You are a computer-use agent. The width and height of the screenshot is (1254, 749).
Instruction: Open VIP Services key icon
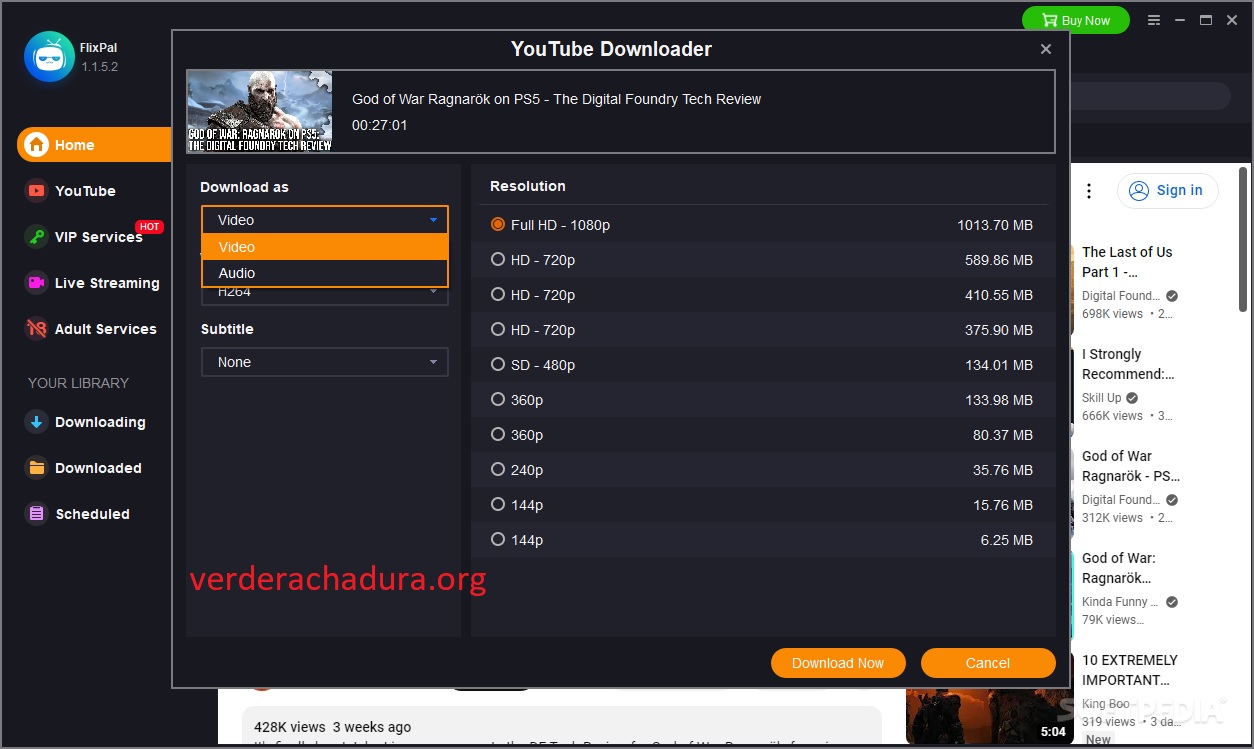click(37, 237)
